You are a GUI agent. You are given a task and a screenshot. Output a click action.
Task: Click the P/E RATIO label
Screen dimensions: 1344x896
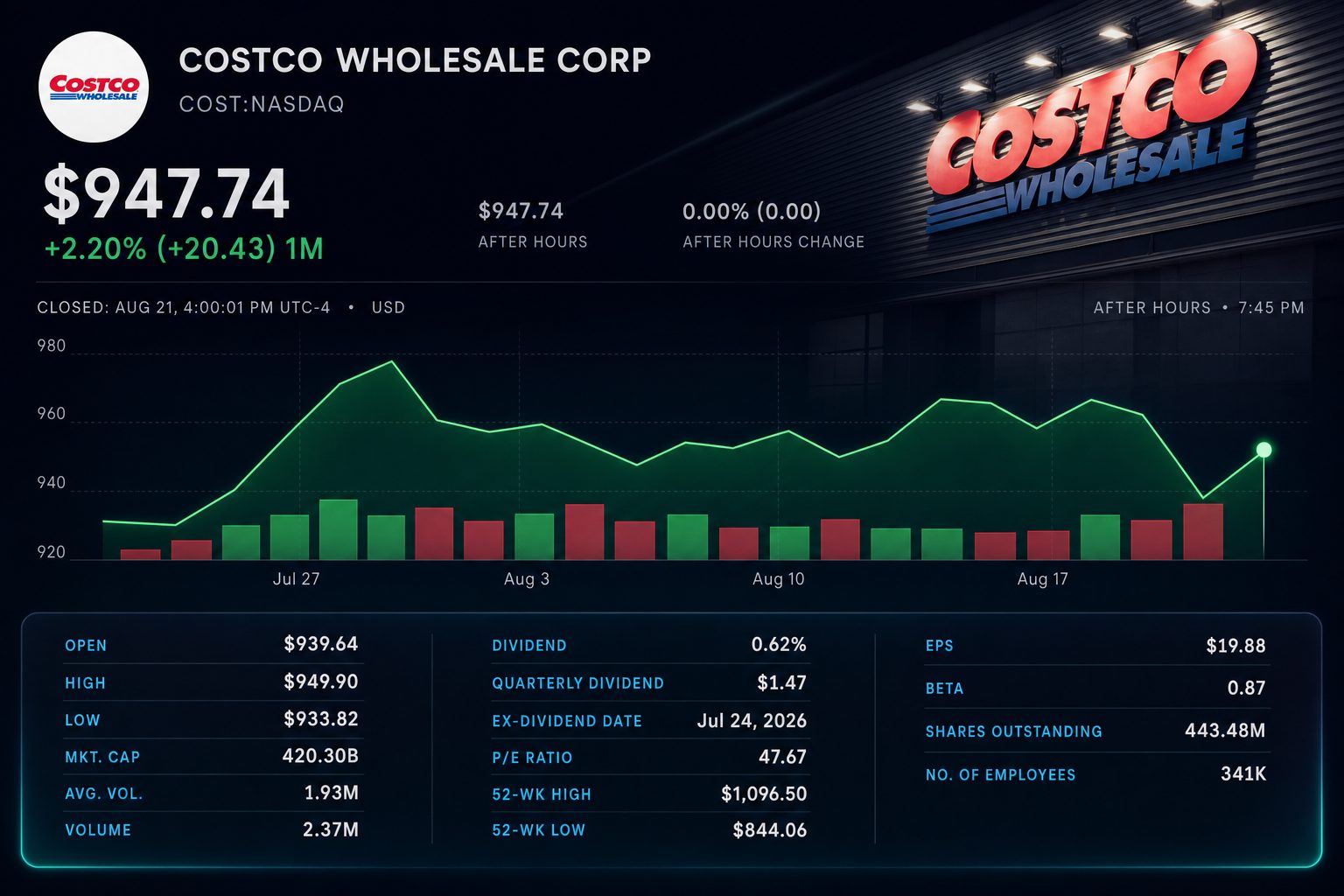coord(532,758)
